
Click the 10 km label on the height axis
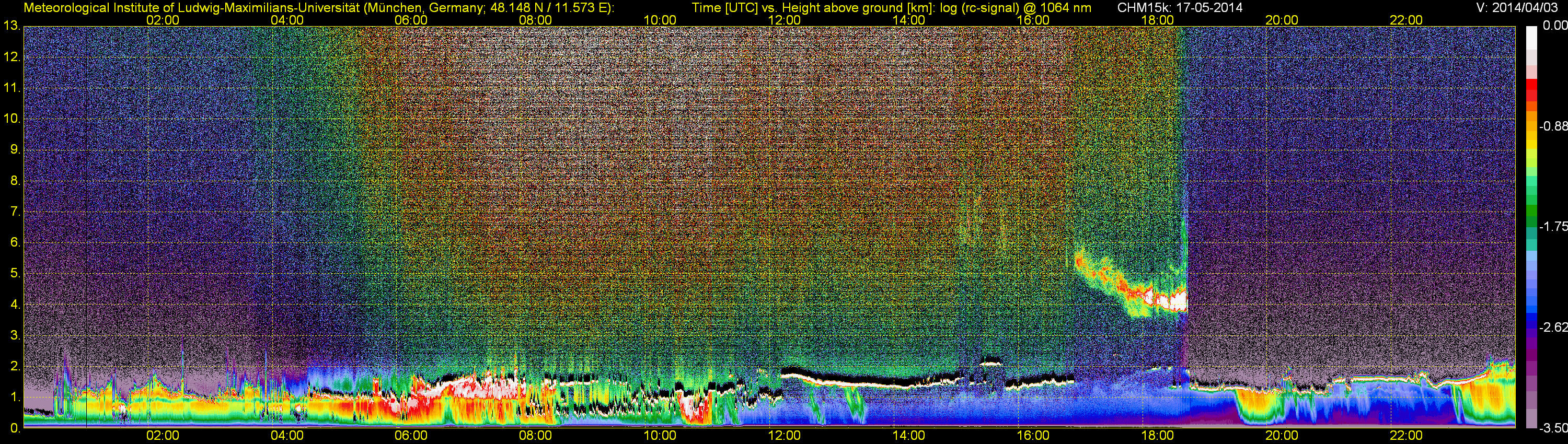[x=11, y=119]
